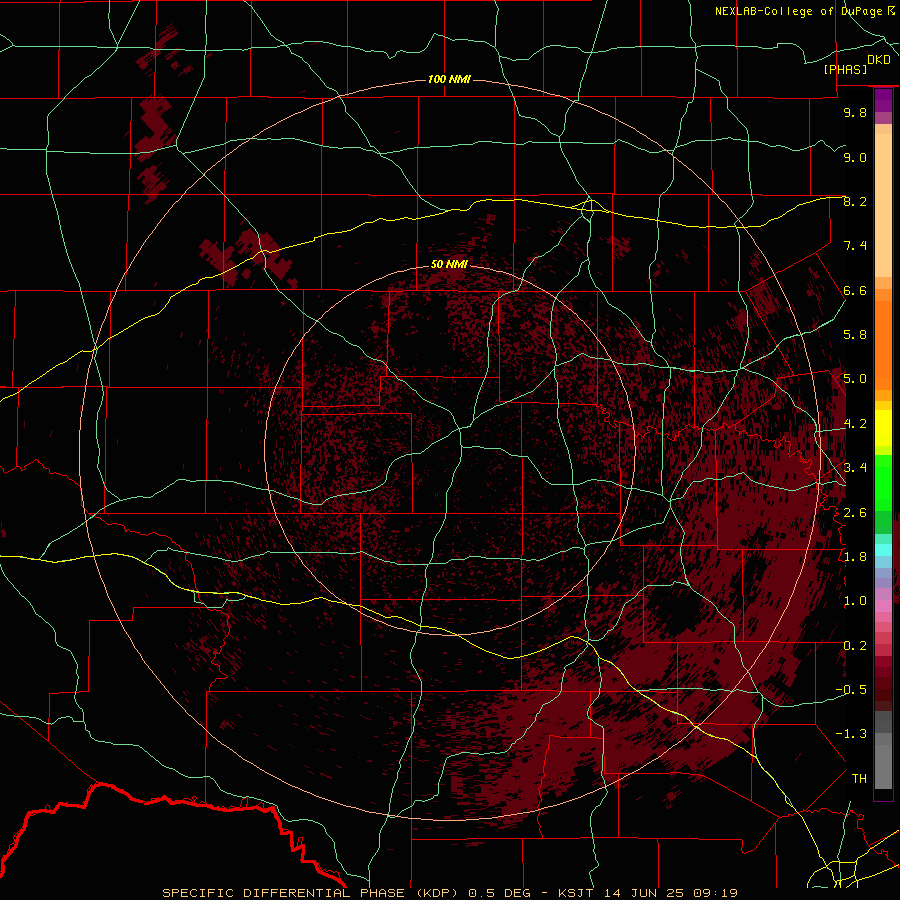Click the 0.2 value on the color scale
This screenshot has width=900, height=900.
coord(855,645)
